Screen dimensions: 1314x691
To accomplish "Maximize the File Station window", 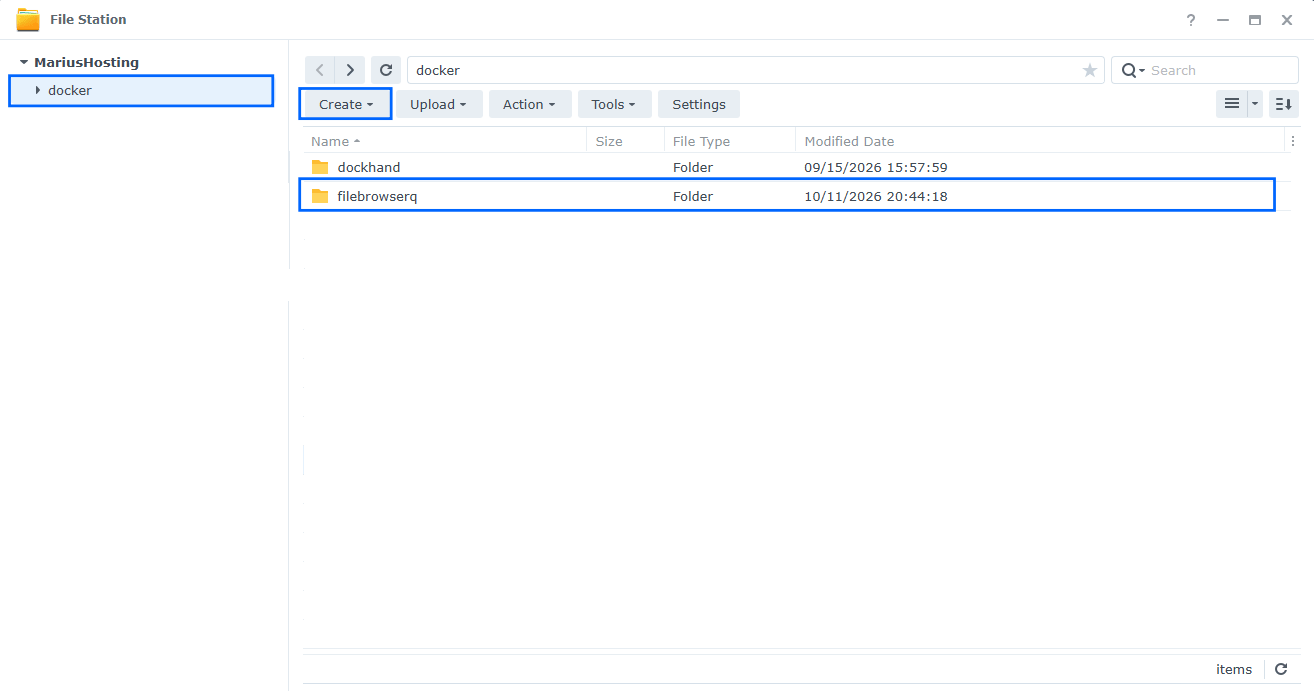I will click(x=1255, y=20).
